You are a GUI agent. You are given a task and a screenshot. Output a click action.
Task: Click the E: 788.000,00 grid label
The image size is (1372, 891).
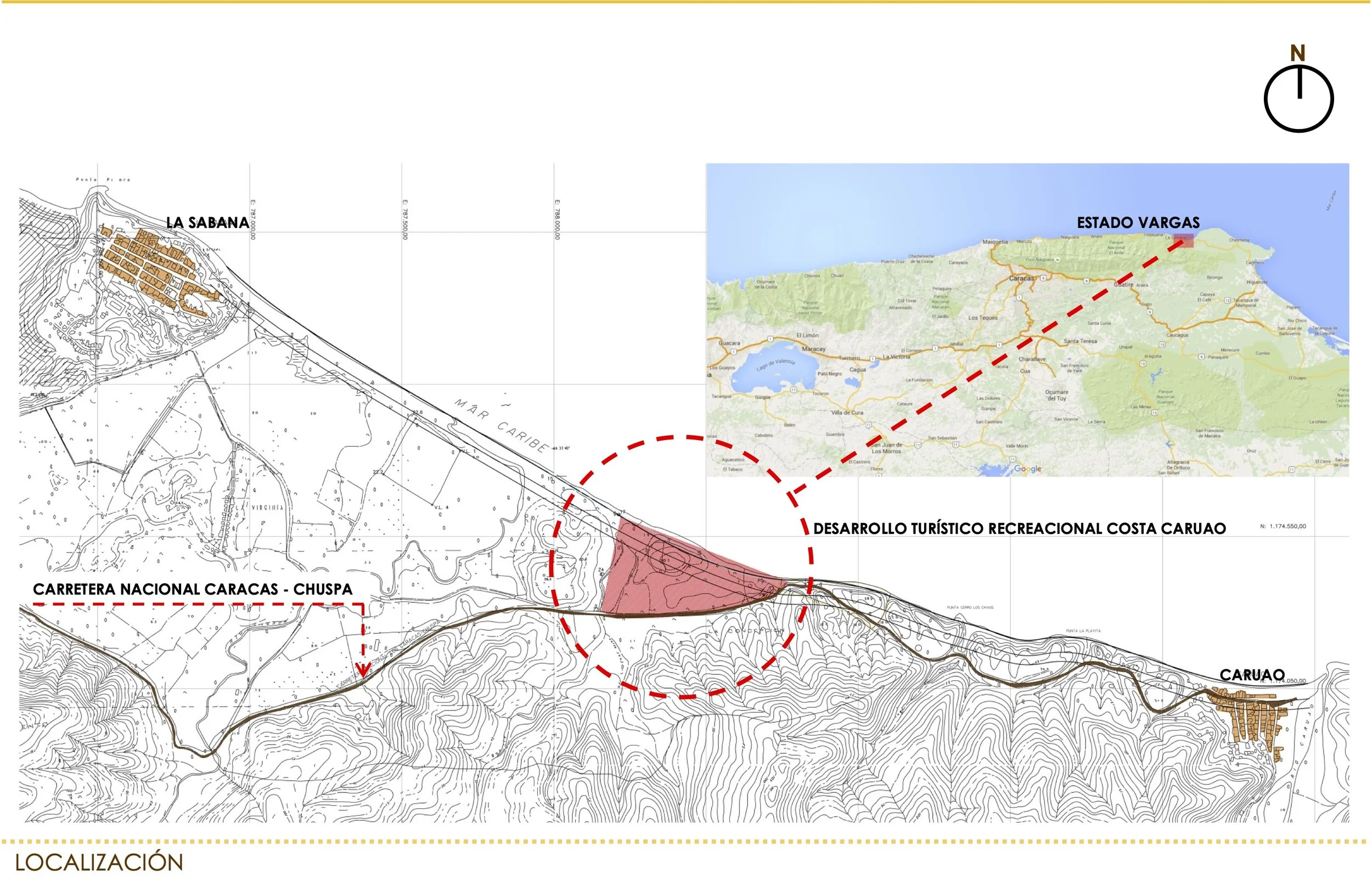point(557,219)
